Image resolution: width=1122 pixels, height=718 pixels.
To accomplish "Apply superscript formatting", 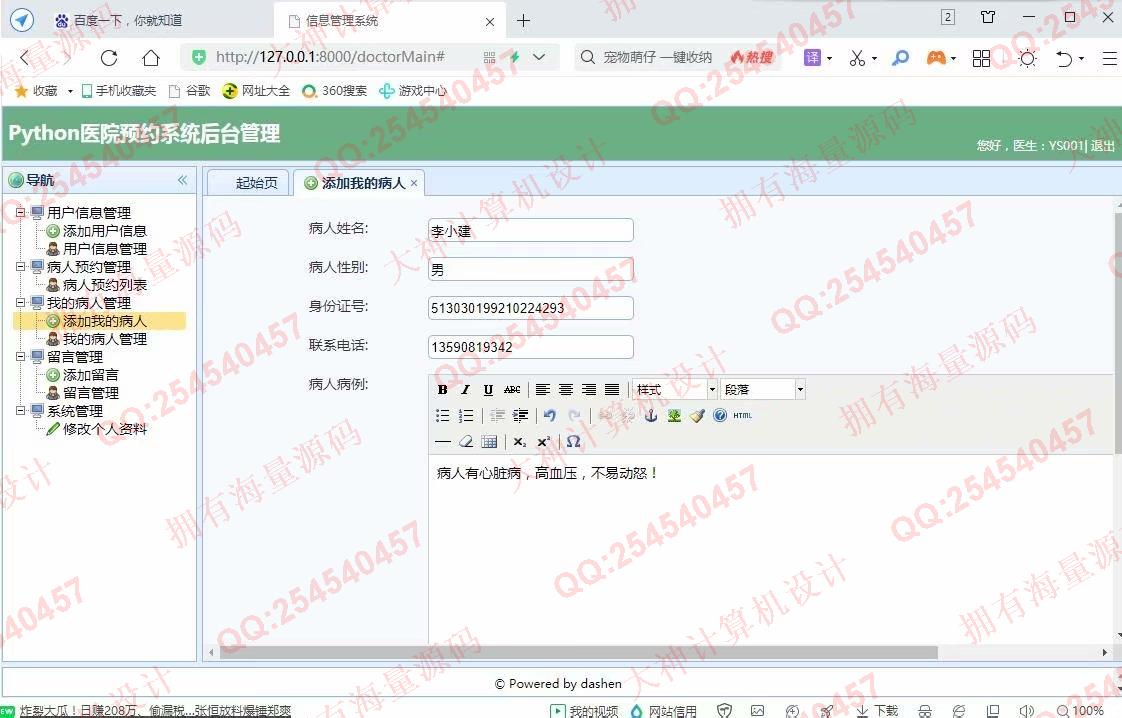I will 543,442.
